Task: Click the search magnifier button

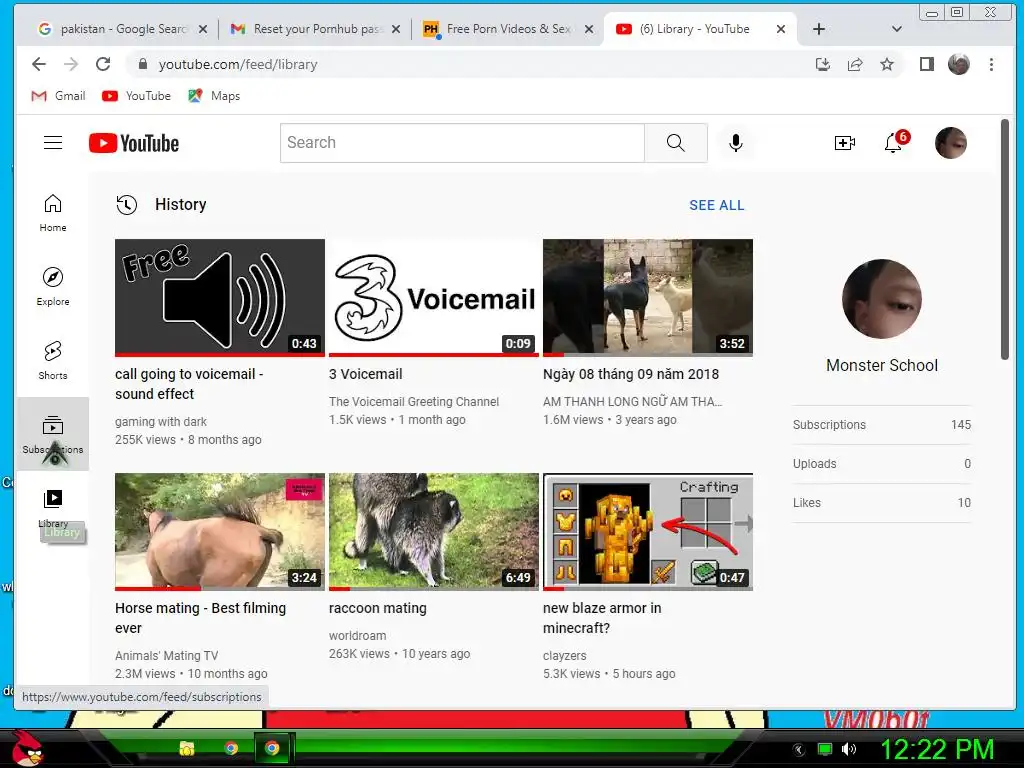Action: click(675, 142)
